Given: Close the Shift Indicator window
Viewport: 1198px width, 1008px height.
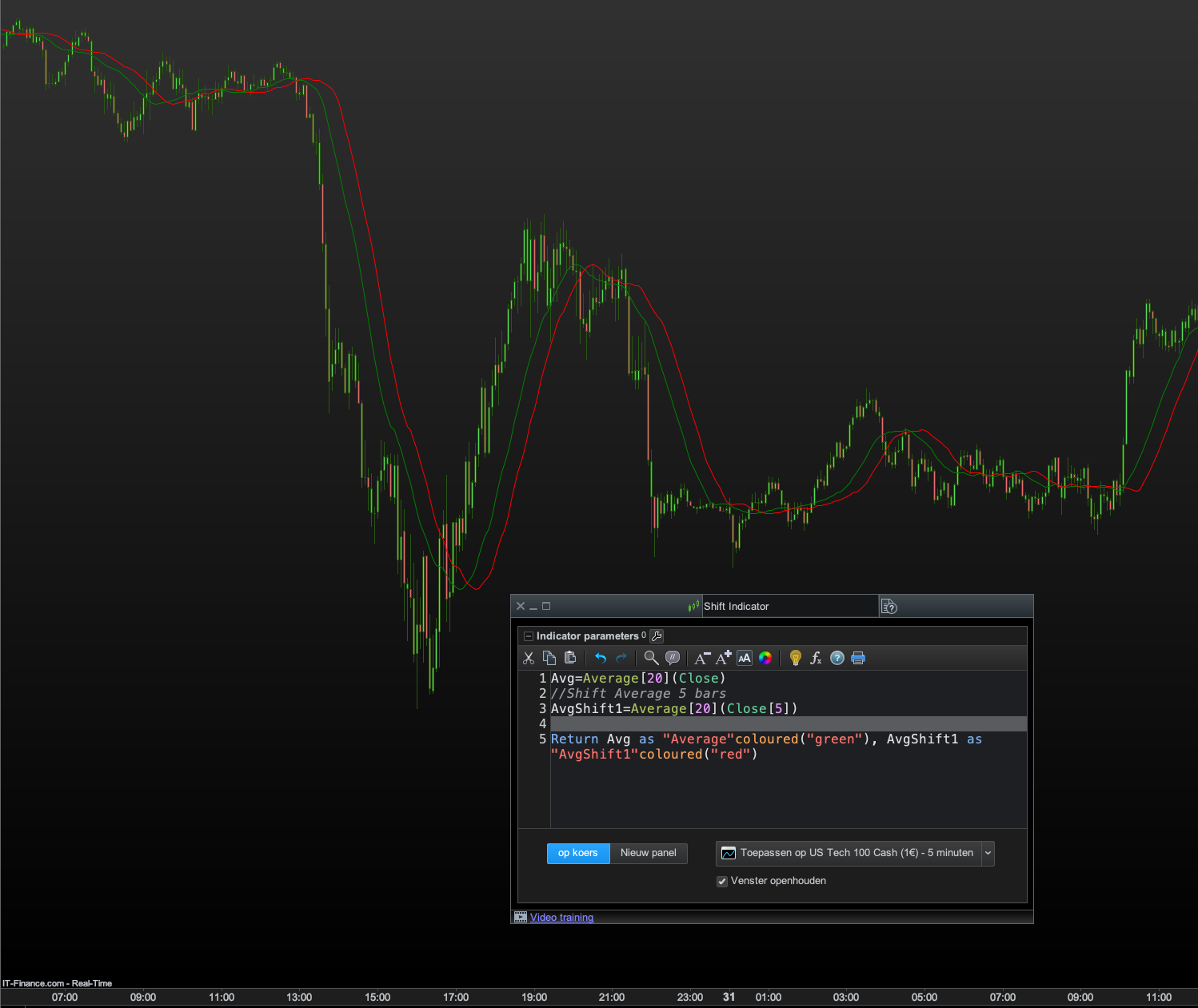Looking at the screenshot, I should click(521, 607).
